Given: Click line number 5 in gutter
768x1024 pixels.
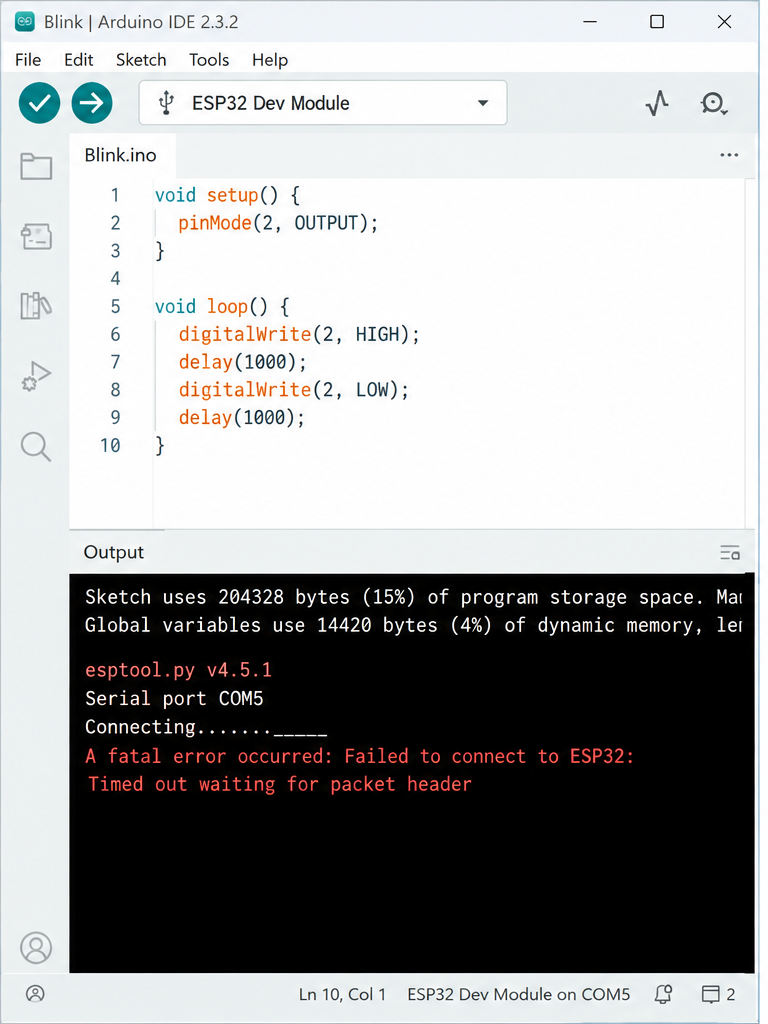Looking at the screenshot, I should [x=116, y=306].
